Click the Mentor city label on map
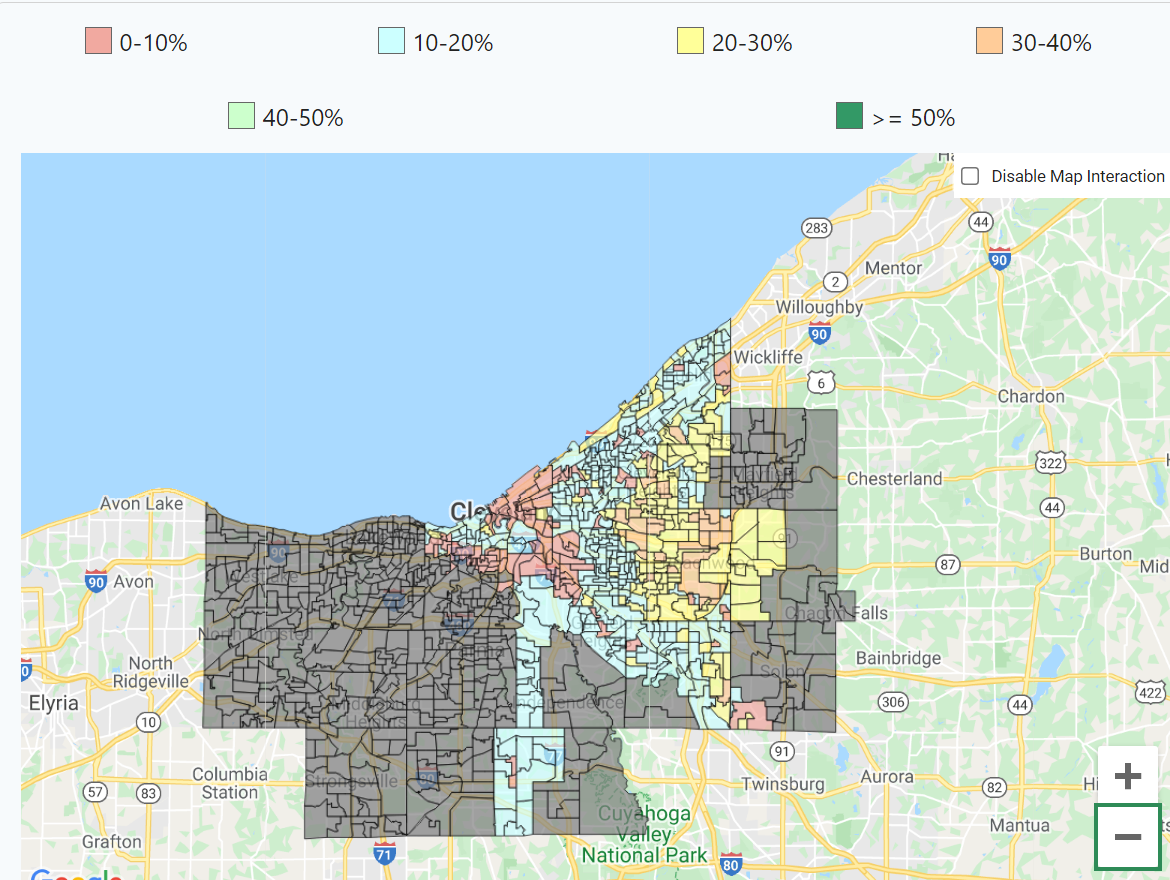1170x880 pixels. pyautogui.click(x=893, y=268)
